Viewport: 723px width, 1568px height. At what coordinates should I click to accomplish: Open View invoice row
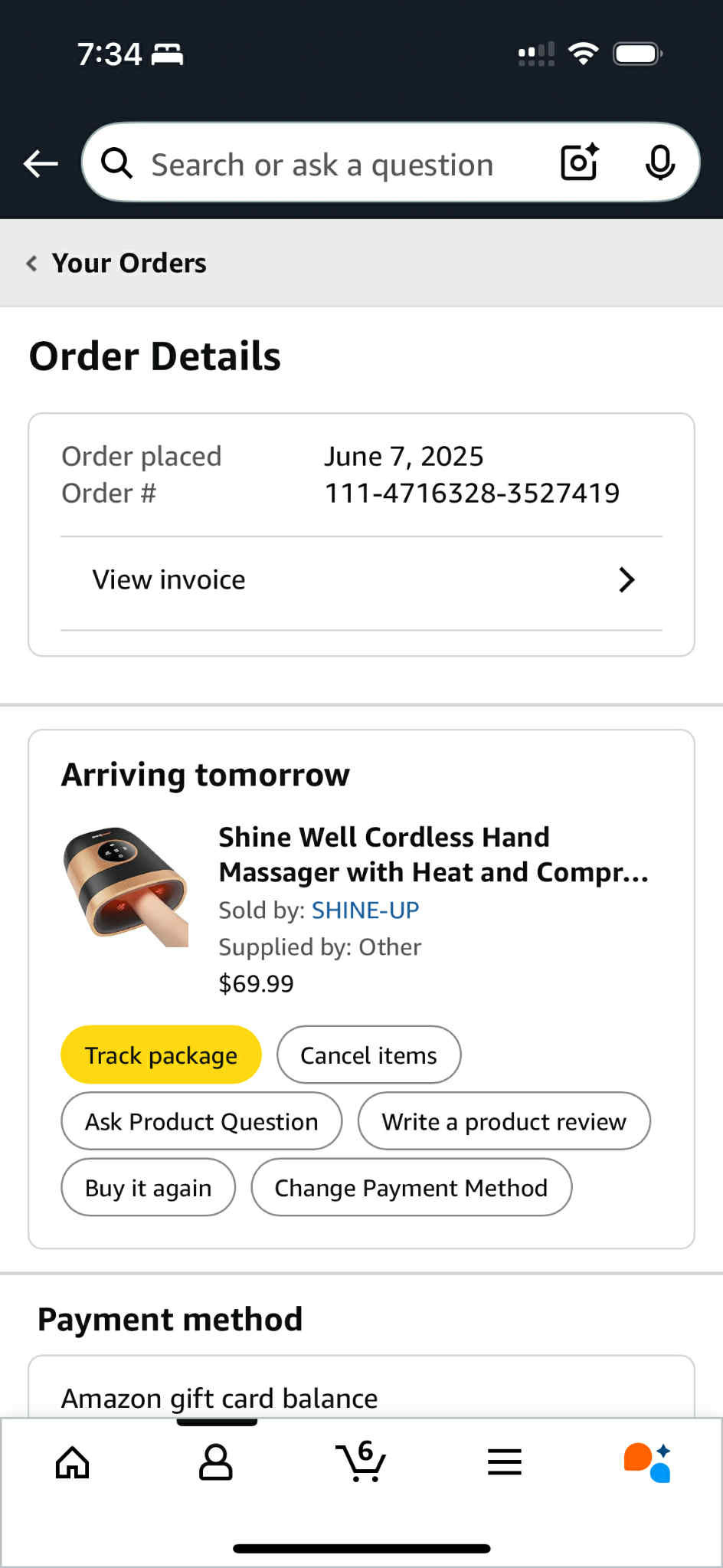(x=361, y=580)
